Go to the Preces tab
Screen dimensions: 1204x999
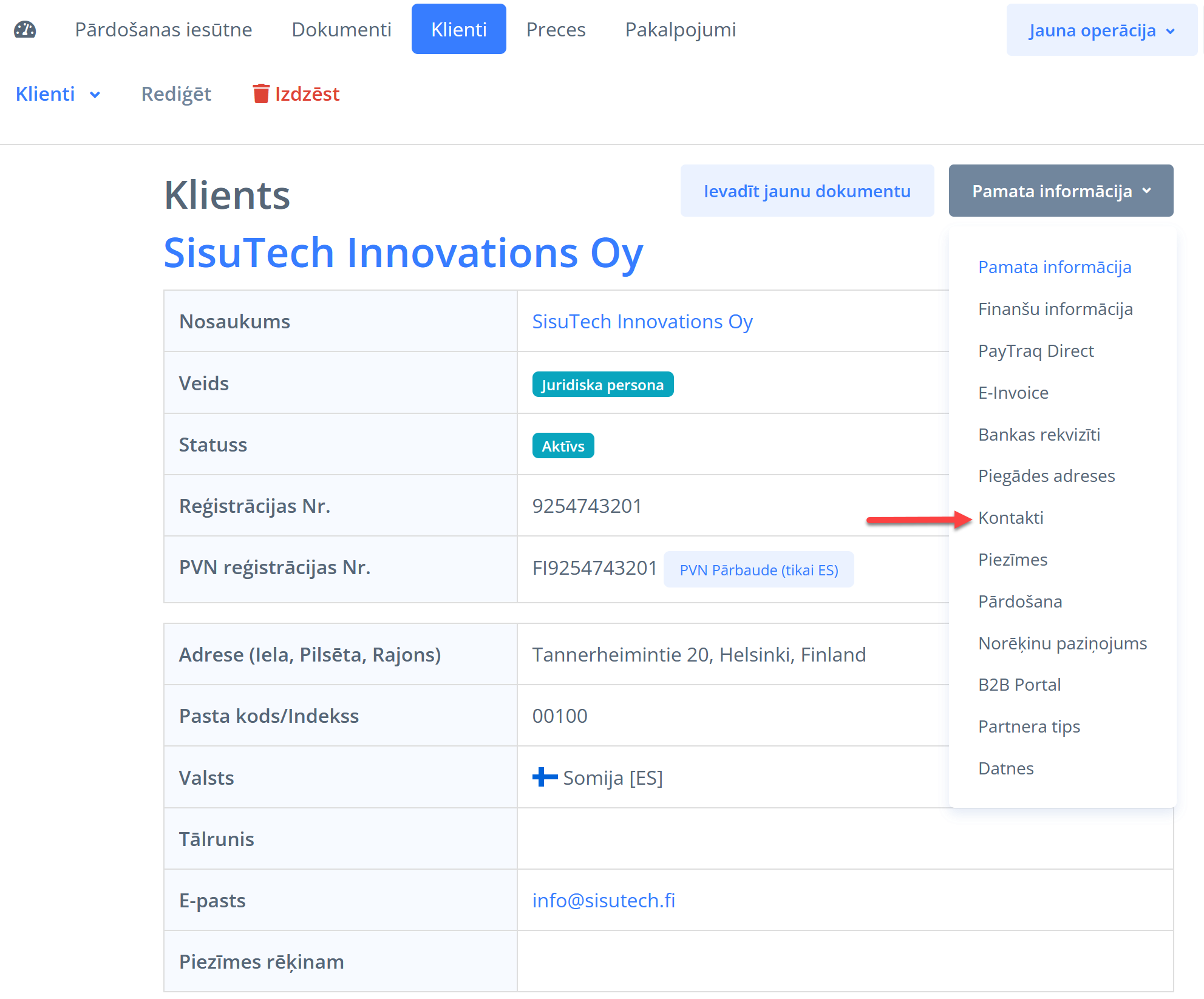[556, 29]
